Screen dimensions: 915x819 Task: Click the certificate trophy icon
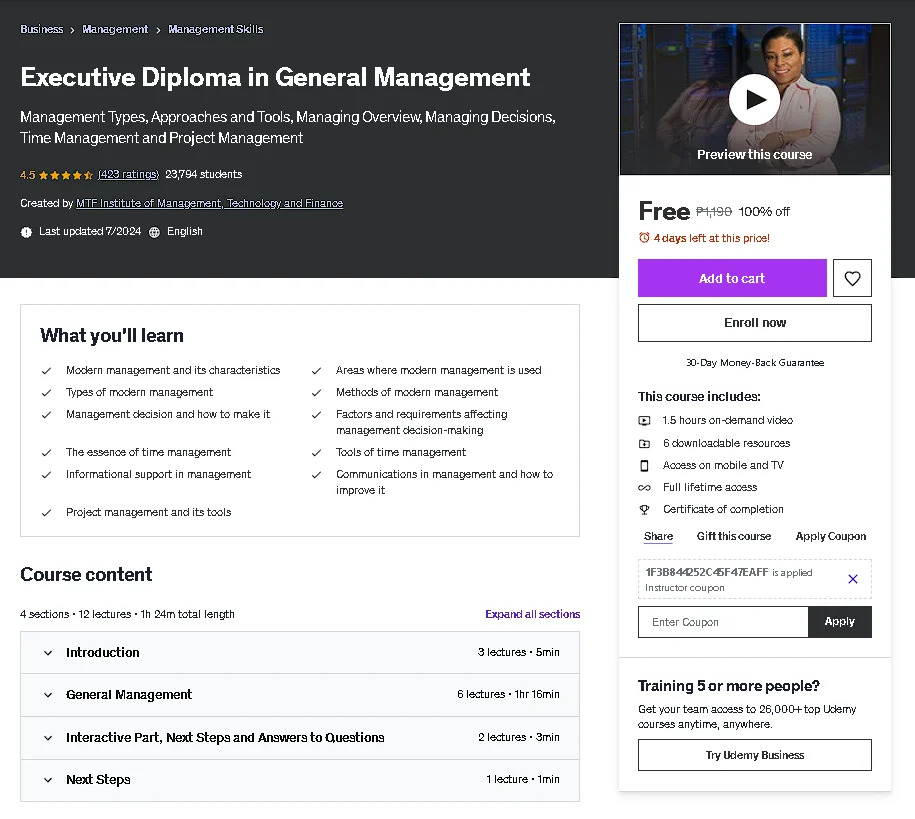click(x=644, y=510)
